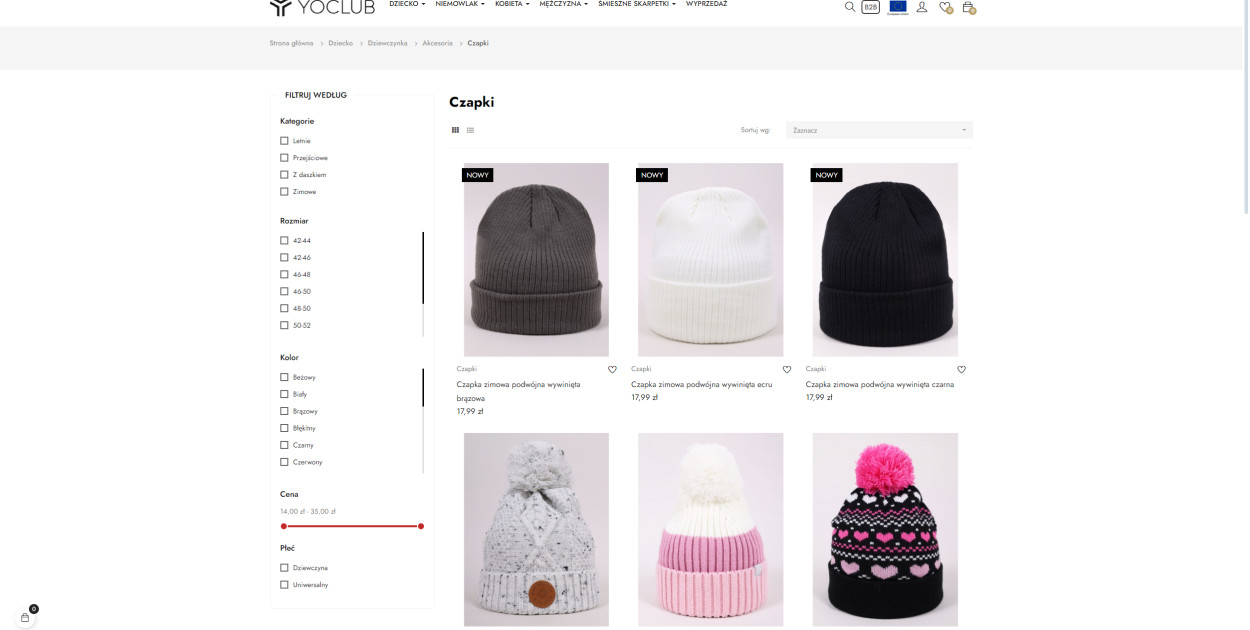
Task: Open the gray brown beanie product image
Action: (x=536, y=260)
